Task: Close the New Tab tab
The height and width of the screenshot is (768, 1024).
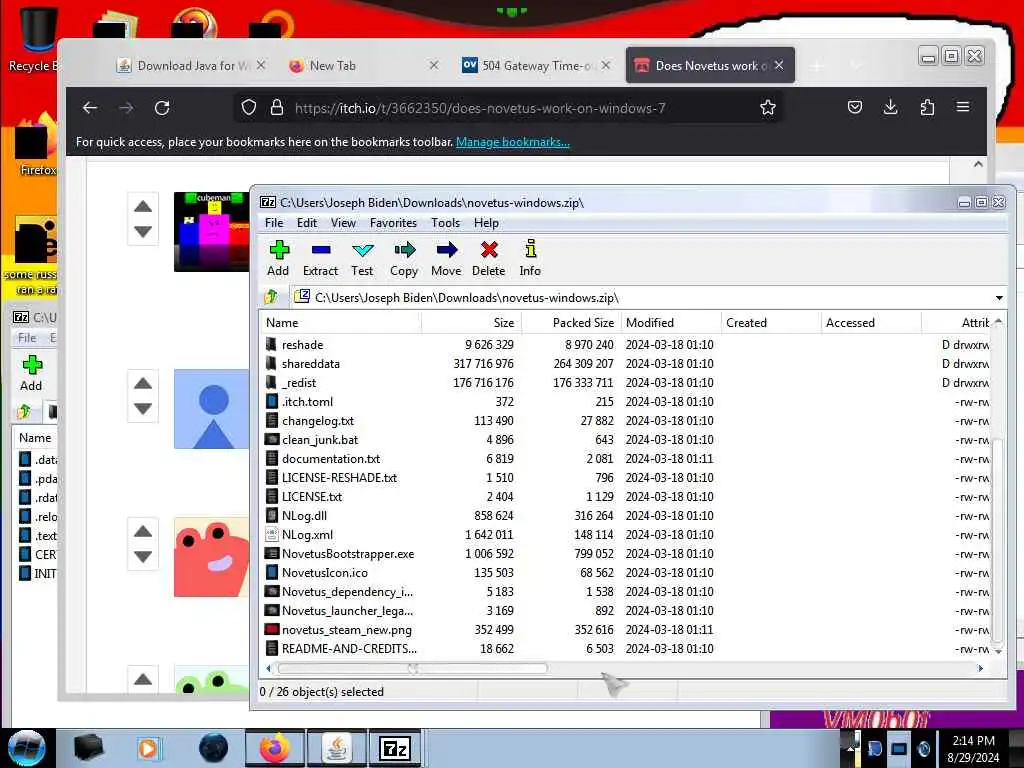Action: click(434, 65)
